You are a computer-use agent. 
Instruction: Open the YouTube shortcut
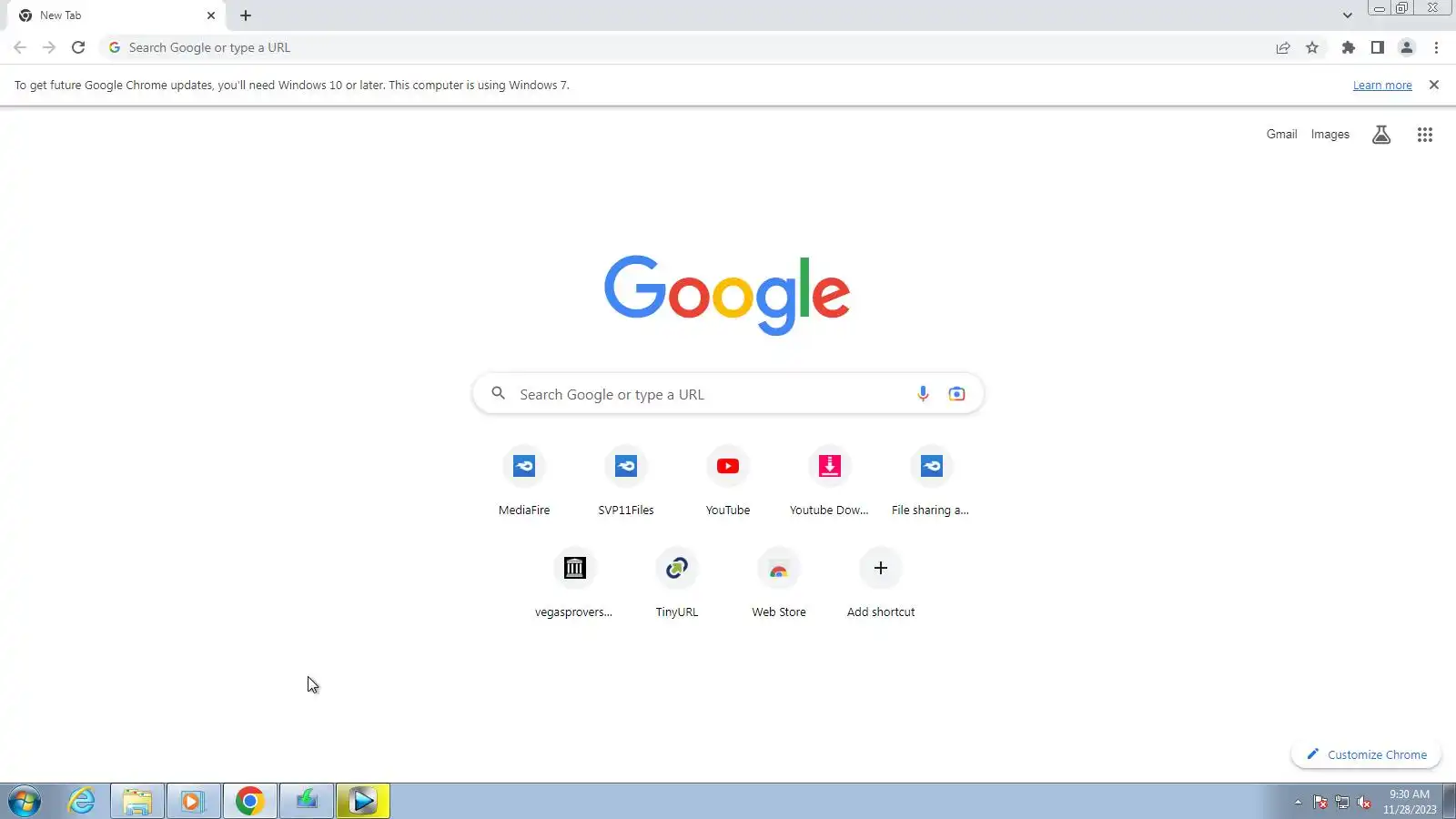pos(728,482)
